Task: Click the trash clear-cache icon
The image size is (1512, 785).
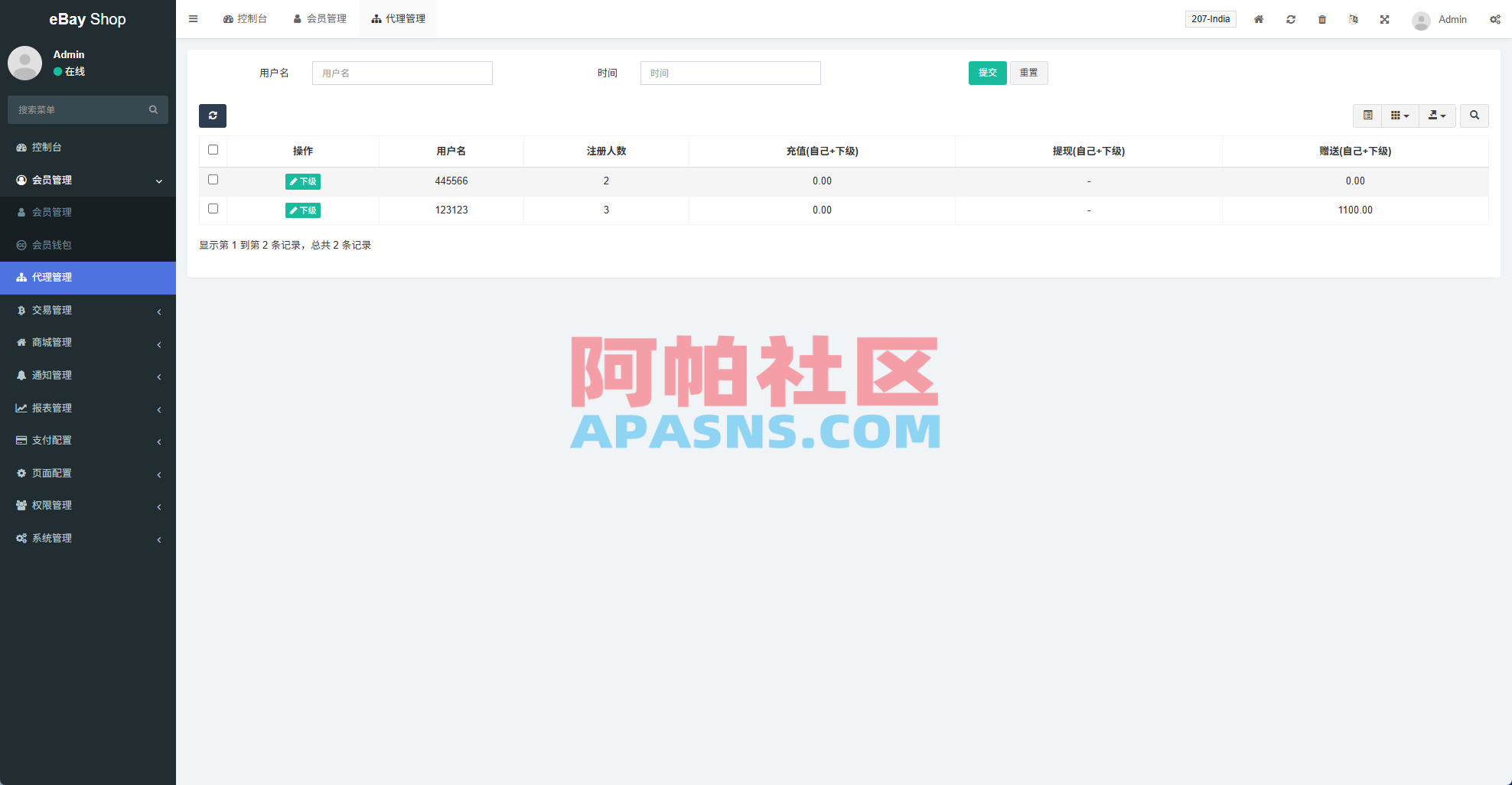Action: [x=1322, y=19]
